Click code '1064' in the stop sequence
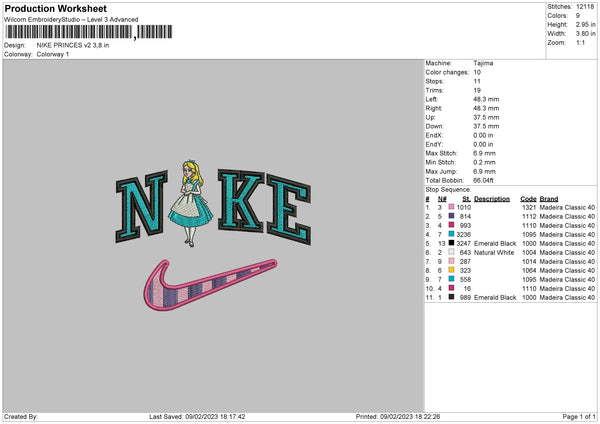Screen dimensions: 600x424 click(x=529, y=271)
